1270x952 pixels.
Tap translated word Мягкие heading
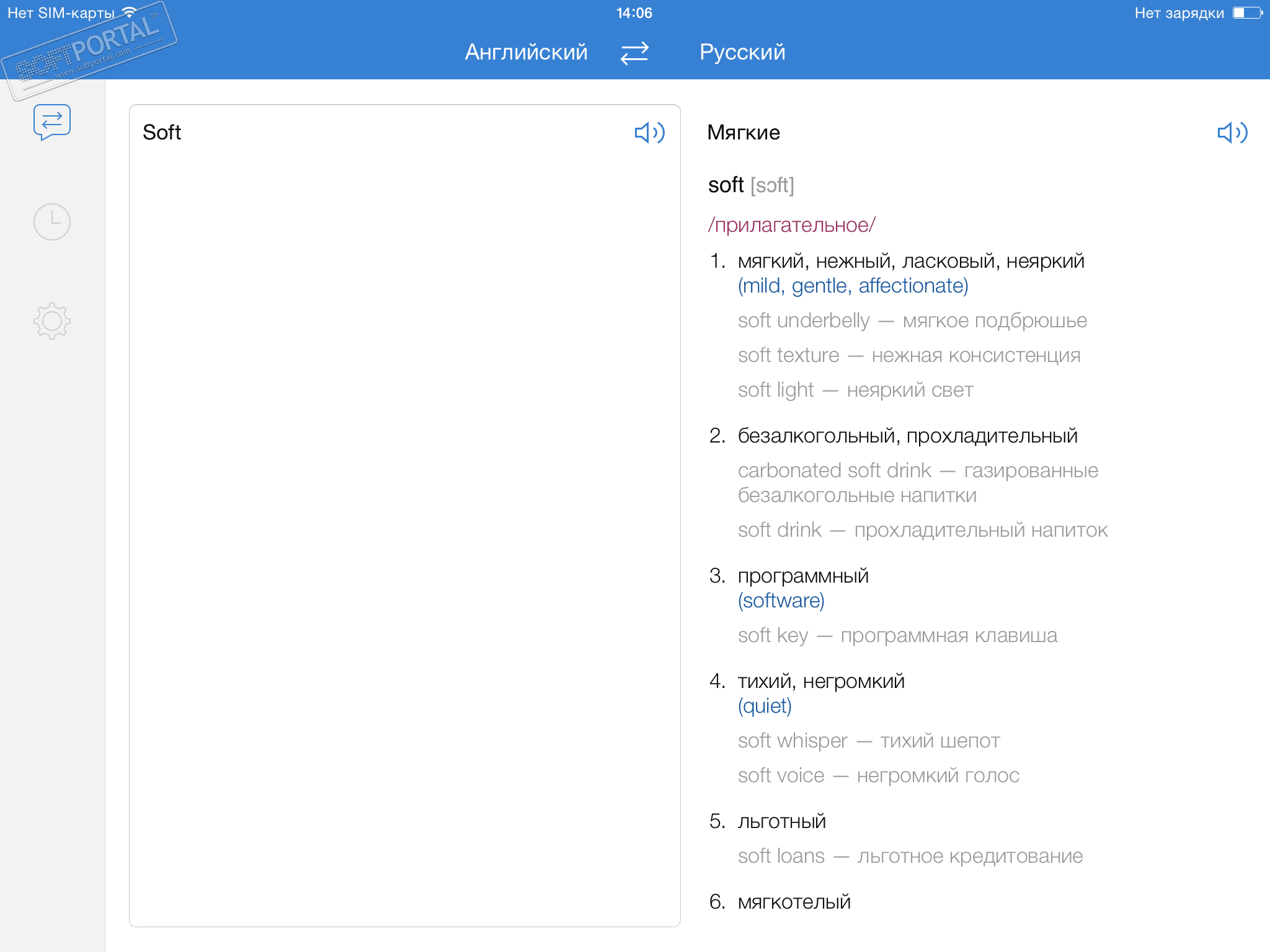pyautogui.click(x=744, y=133)
